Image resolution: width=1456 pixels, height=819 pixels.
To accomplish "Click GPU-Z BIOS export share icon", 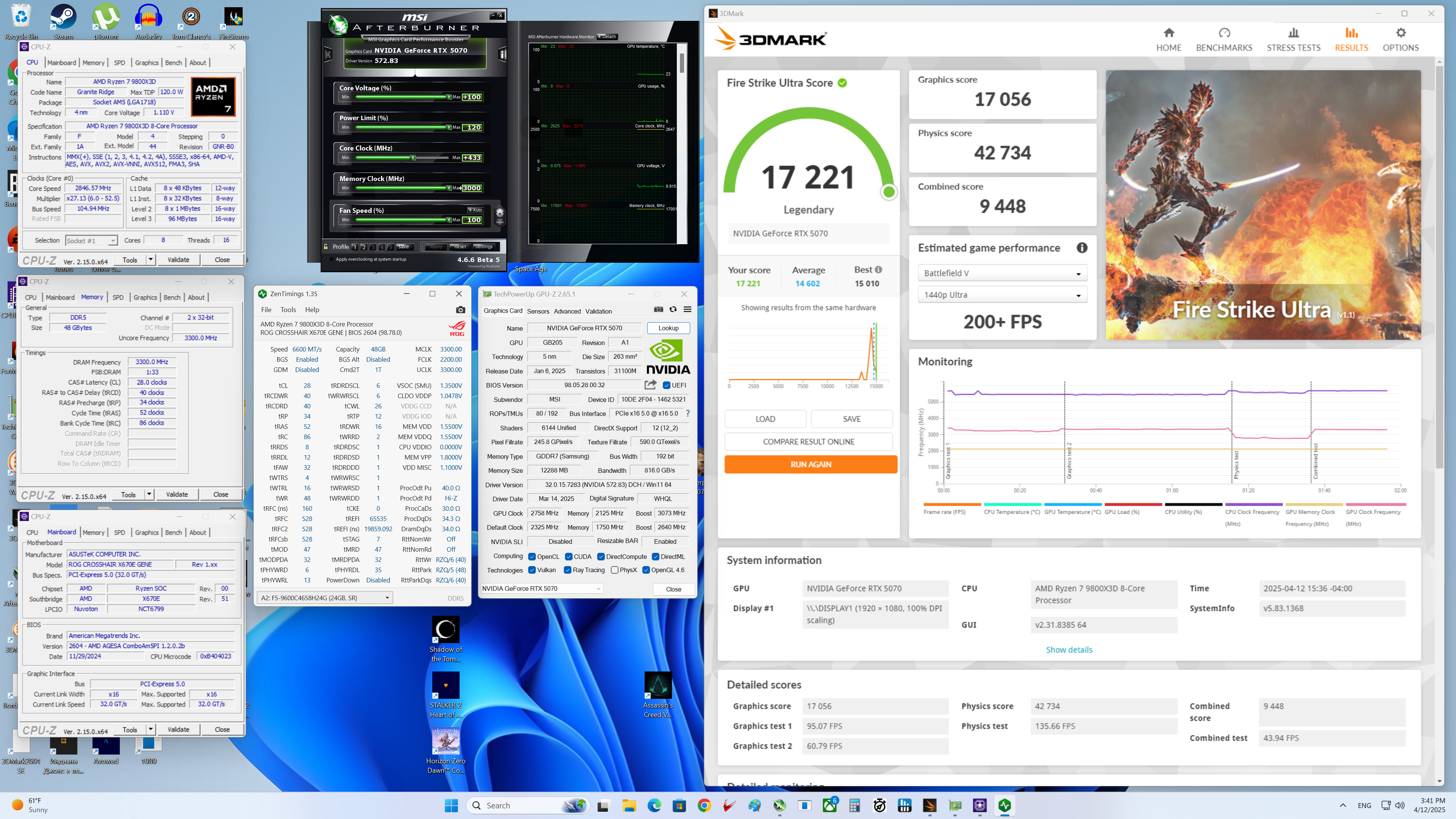I will (x=651, y=385).
